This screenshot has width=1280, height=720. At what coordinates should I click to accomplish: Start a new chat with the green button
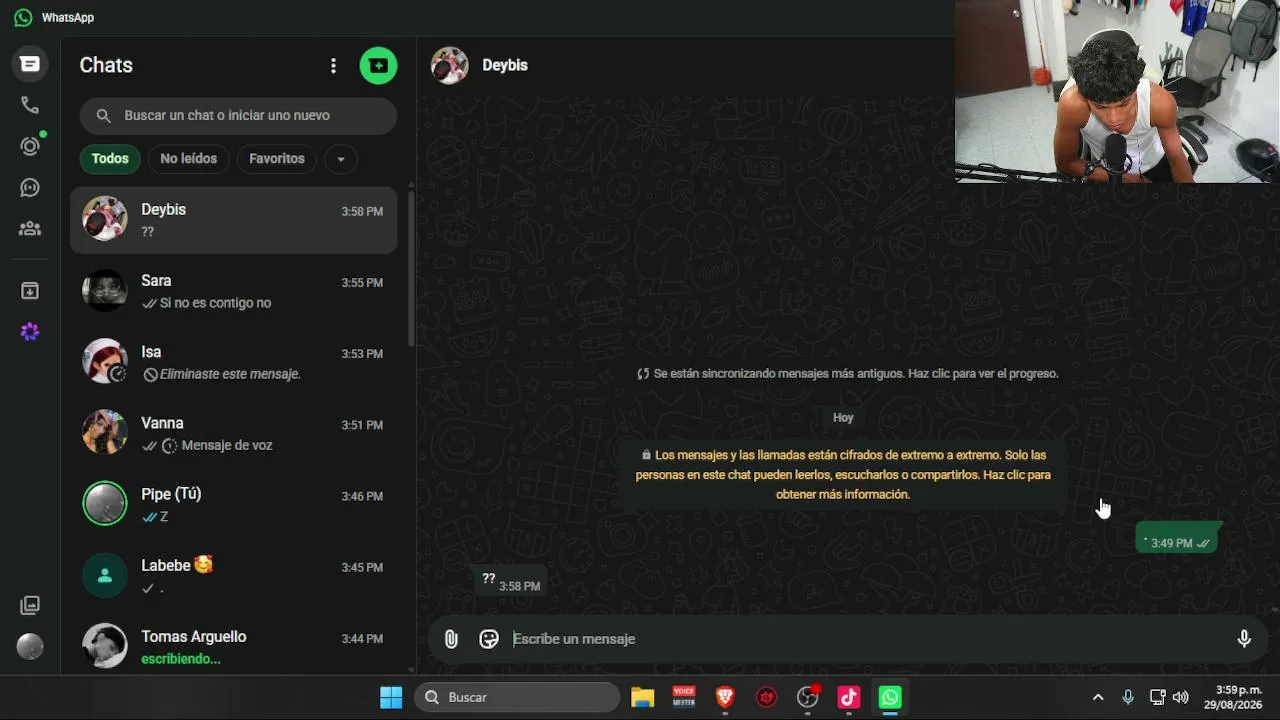[378, 66]
